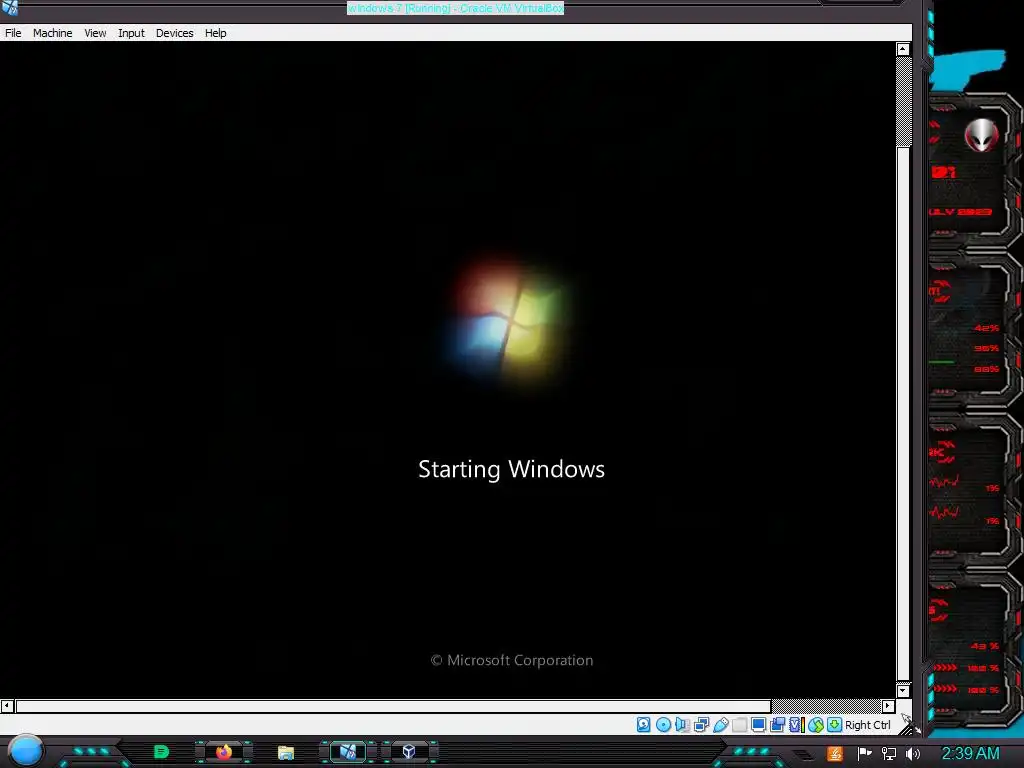Click the keyboard capture green arrow icon

(835, 724)
